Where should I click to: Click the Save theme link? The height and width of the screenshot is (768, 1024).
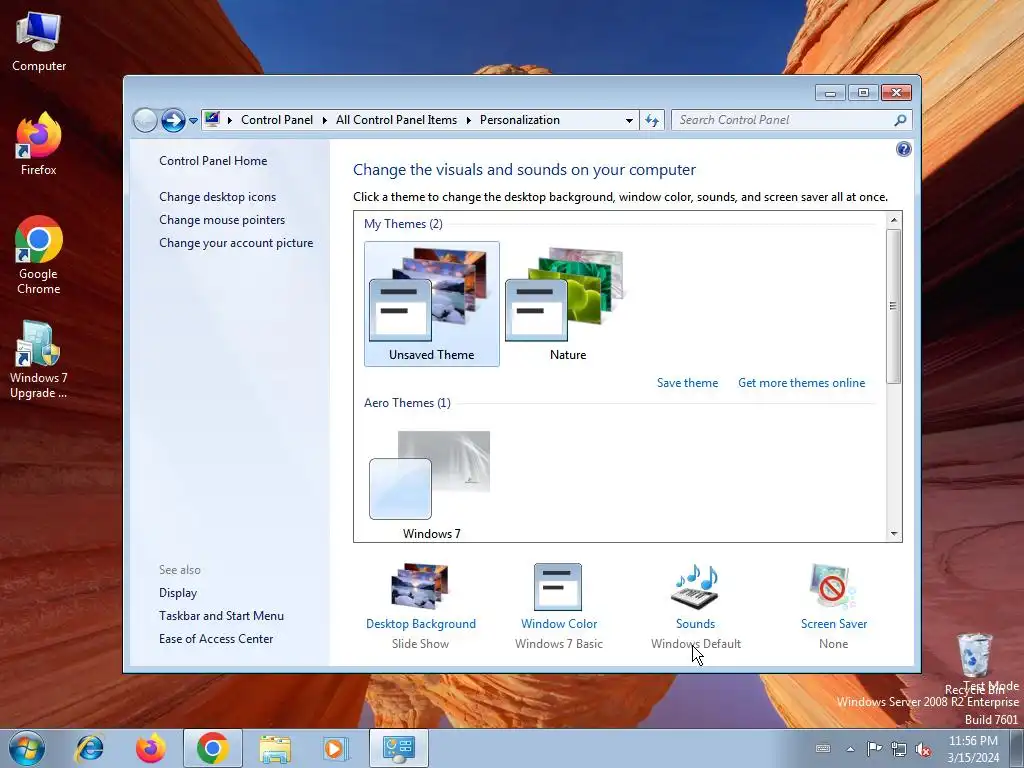[x=687, y=383]
